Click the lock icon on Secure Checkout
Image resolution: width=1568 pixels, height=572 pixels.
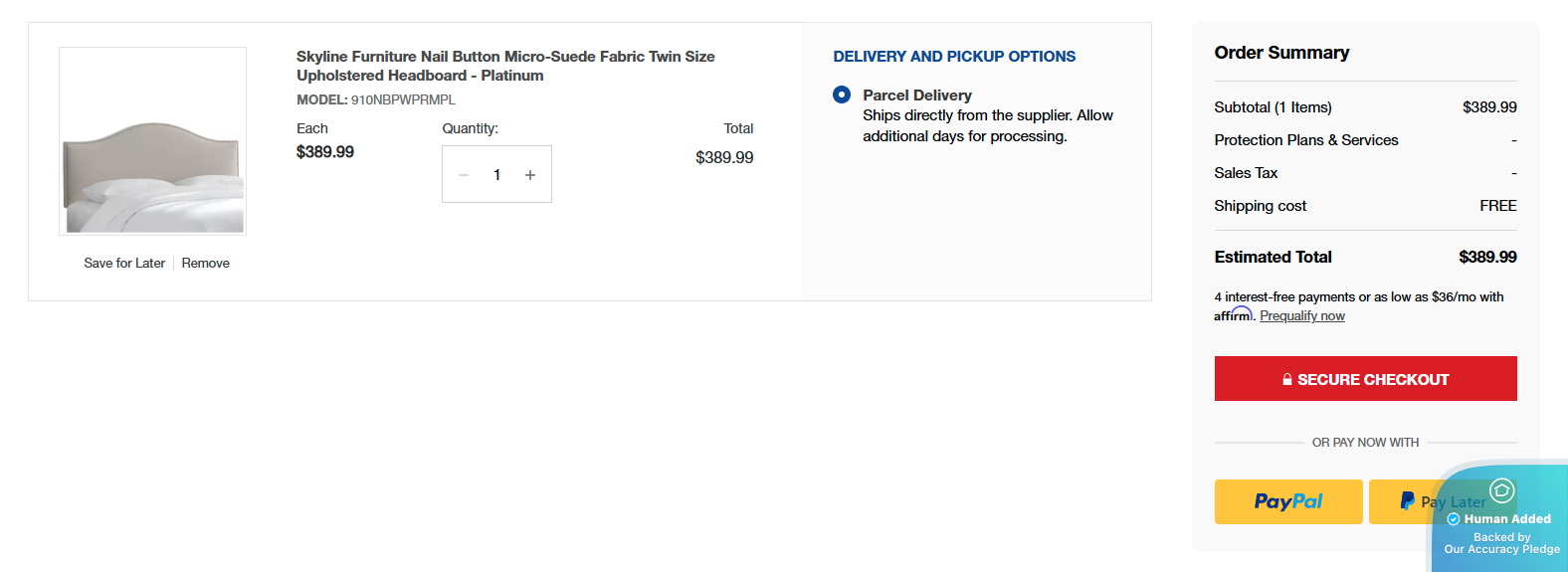coord(1287,379)
